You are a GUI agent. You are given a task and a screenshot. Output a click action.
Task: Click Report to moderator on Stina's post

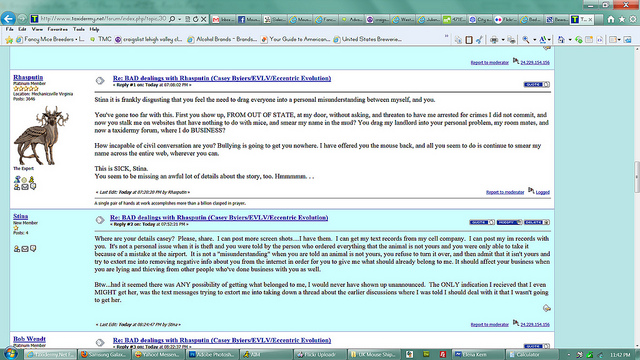[x=489, y=325]
